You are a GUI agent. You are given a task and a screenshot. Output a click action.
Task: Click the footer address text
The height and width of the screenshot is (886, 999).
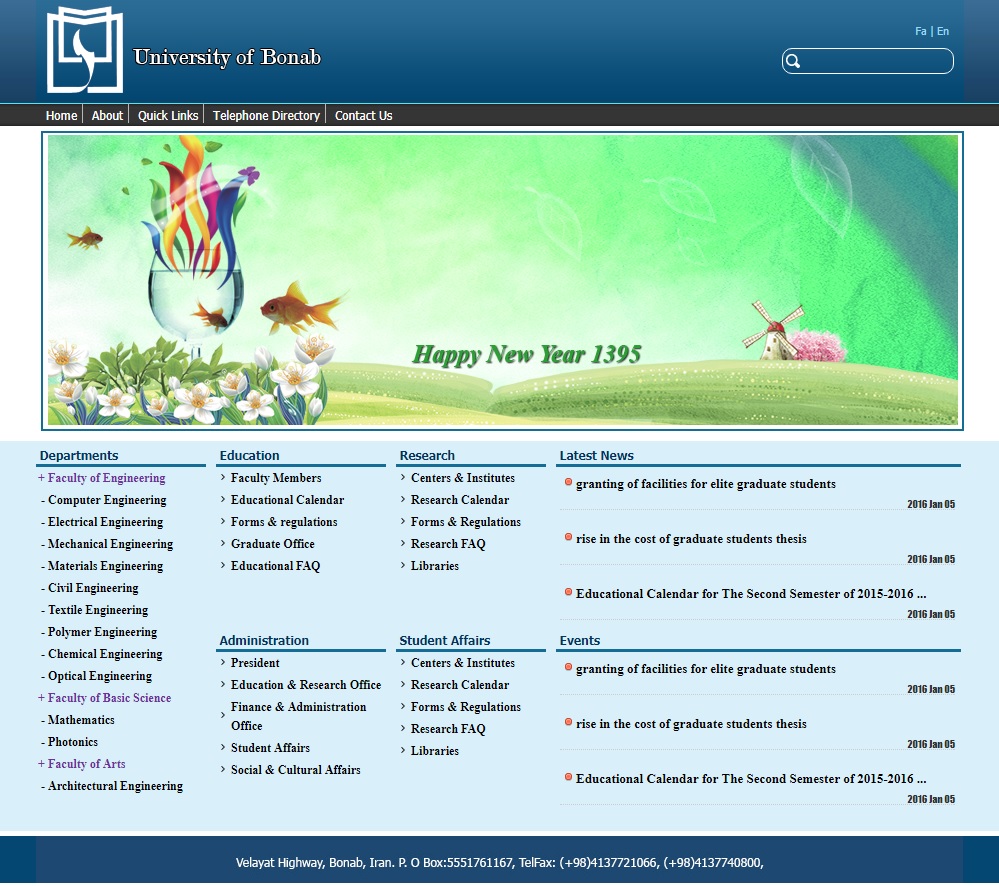click(x=500, y=862)
